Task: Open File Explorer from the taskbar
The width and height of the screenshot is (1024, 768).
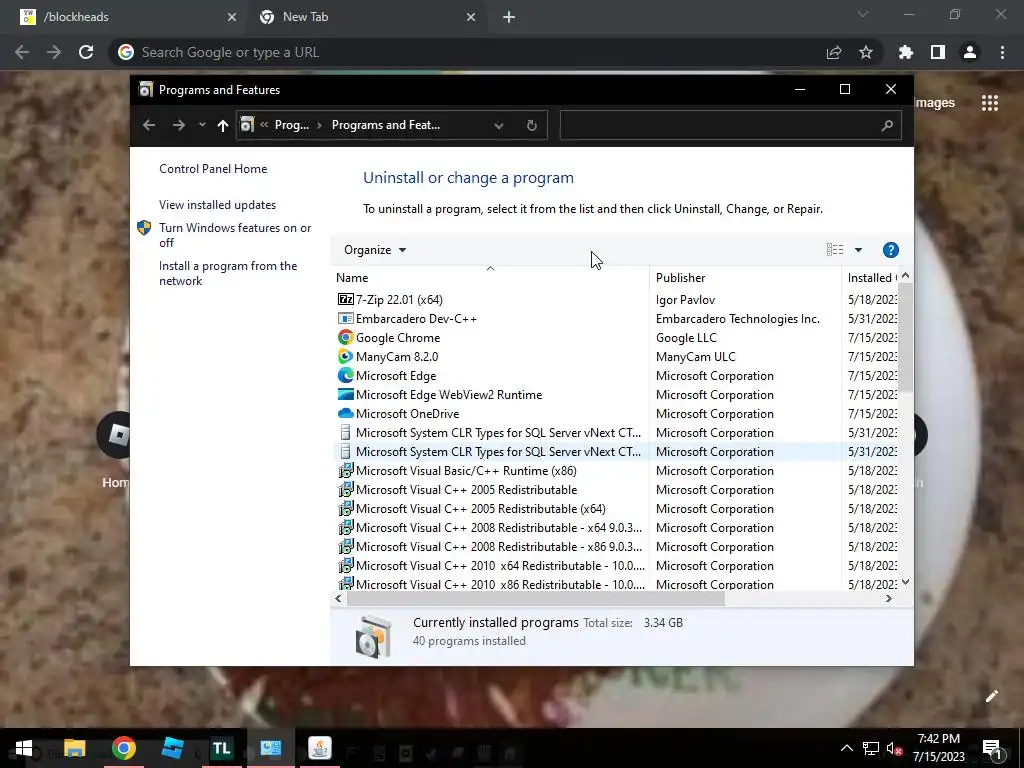Action: coord(74,748)
